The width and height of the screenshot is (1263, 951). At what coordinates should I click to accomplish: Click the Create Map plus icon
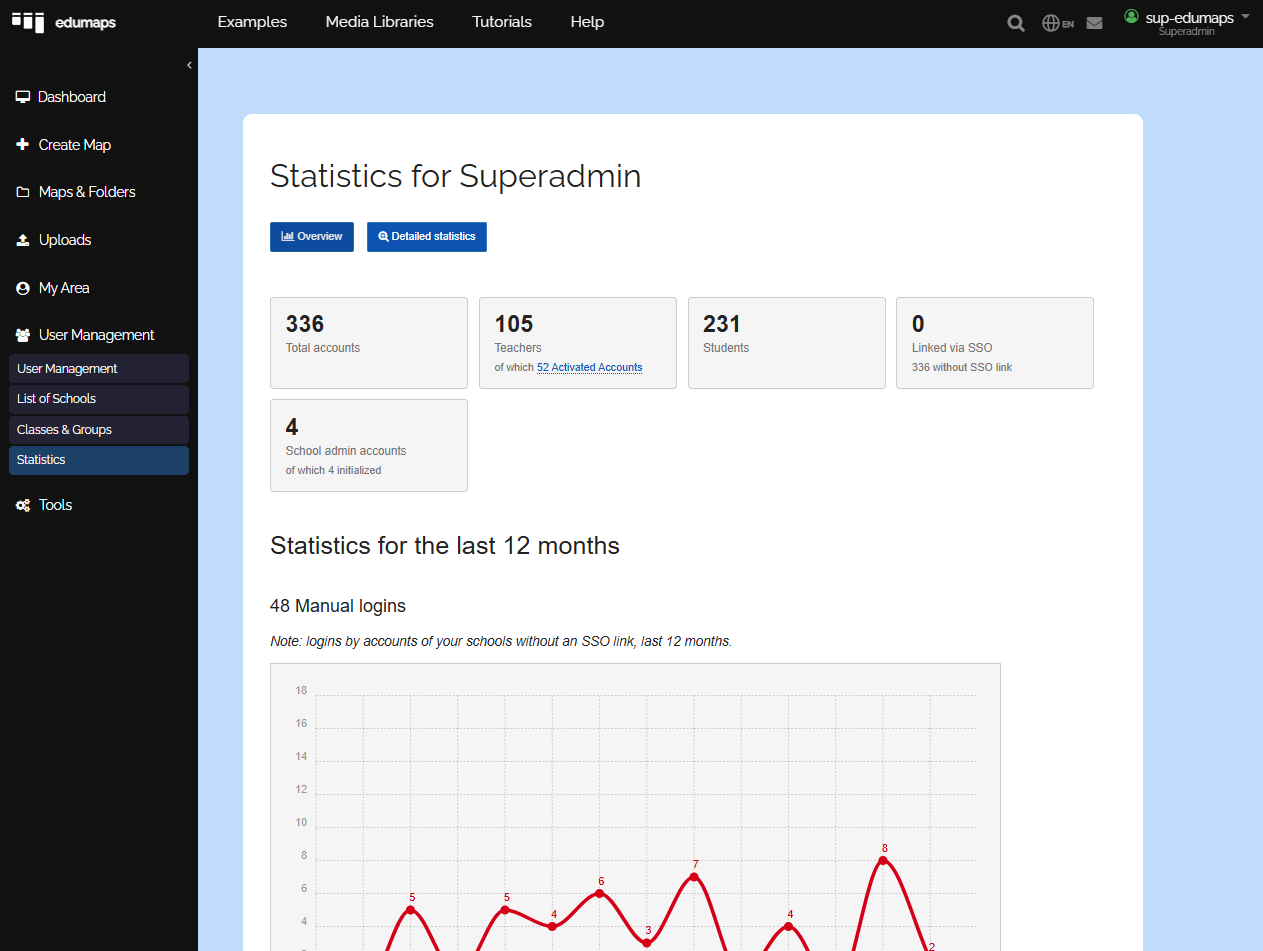click(23, 145)
